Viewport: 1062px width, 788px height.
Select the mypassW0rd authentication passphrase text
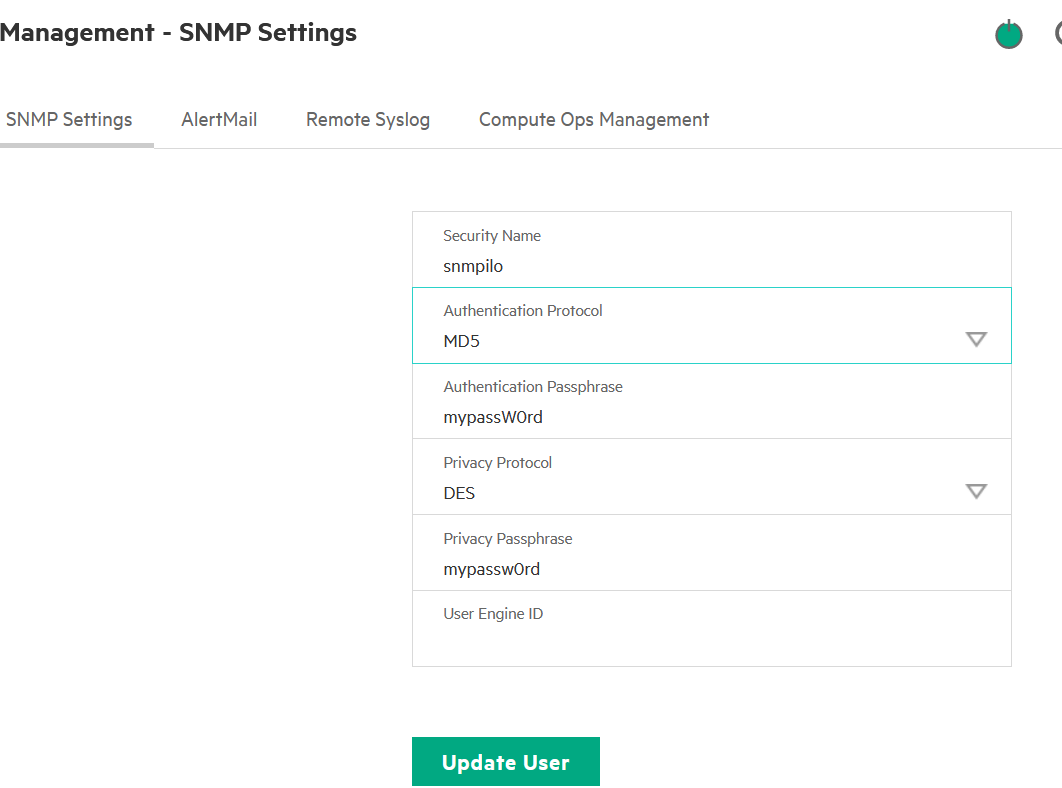click(493, 416)
